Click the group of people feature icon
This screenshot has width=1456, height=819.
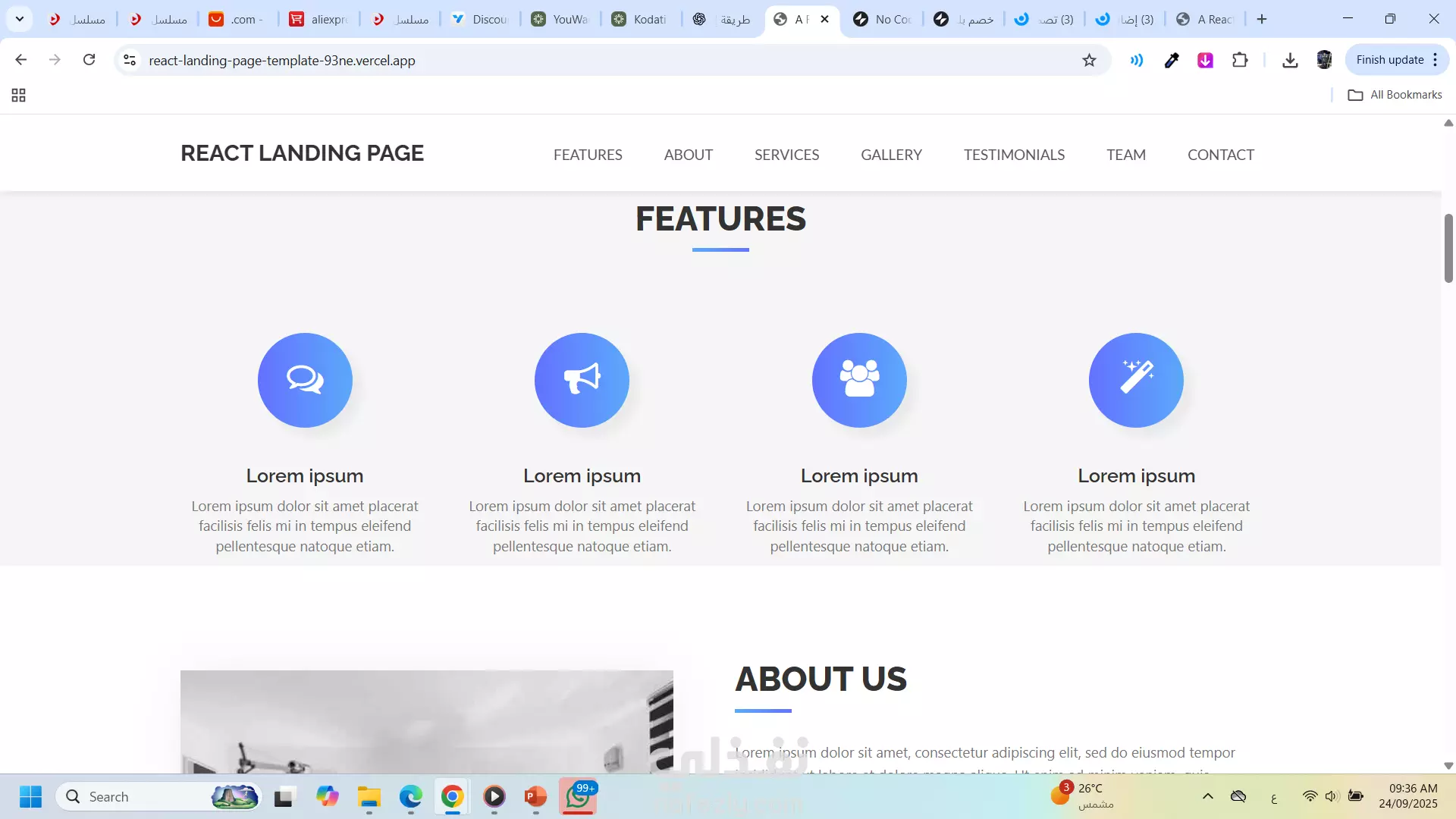click(859, 380)
